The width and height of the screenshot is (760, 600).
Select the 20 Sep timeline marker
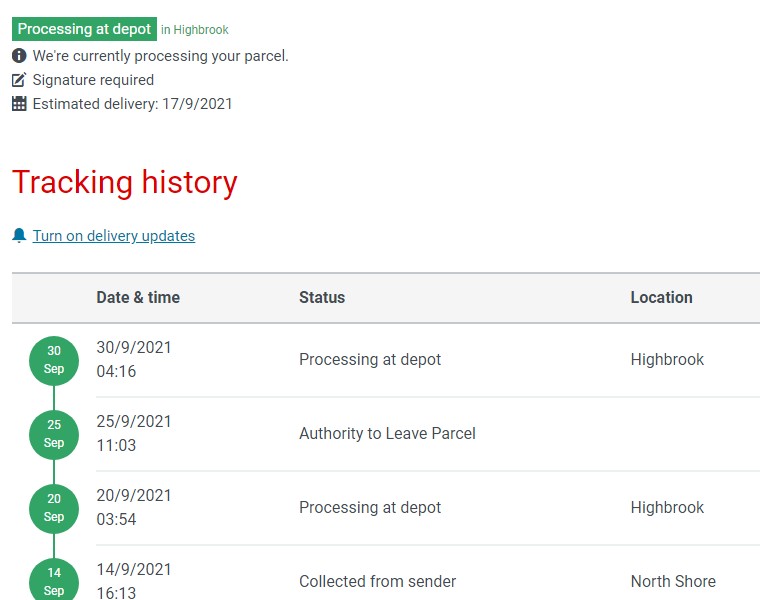coord(54,508)
